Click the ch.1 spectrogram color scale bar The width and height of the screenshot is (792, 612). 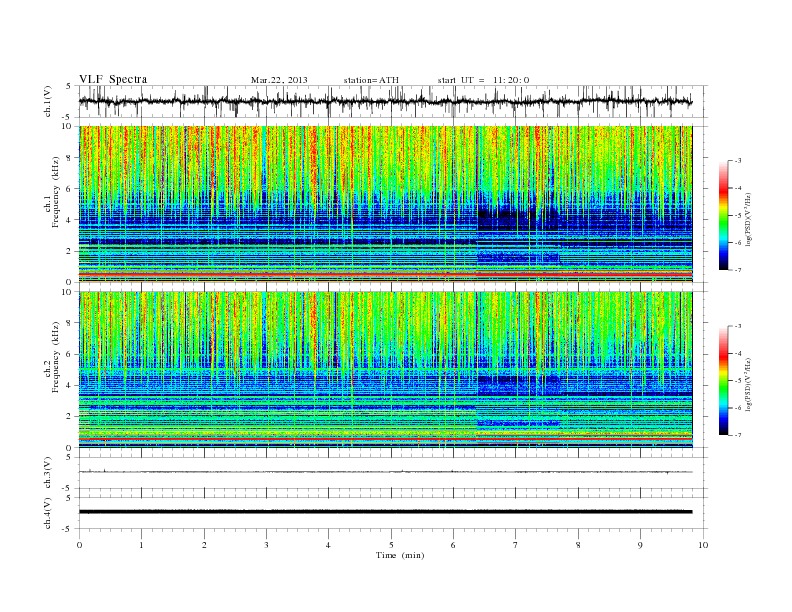pos(724,216)
